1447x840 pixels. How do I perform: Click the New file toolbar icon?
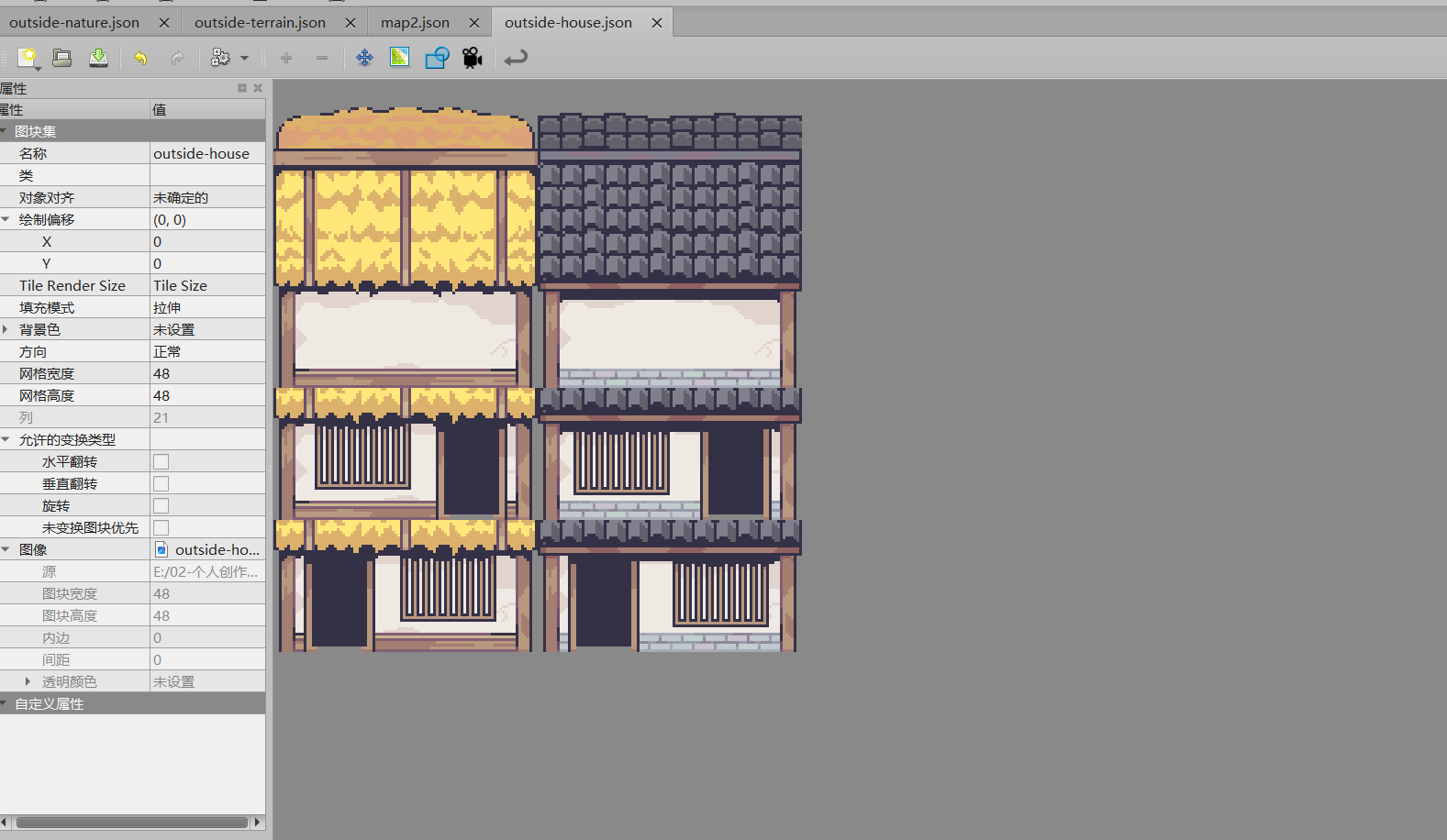(28, 58)
